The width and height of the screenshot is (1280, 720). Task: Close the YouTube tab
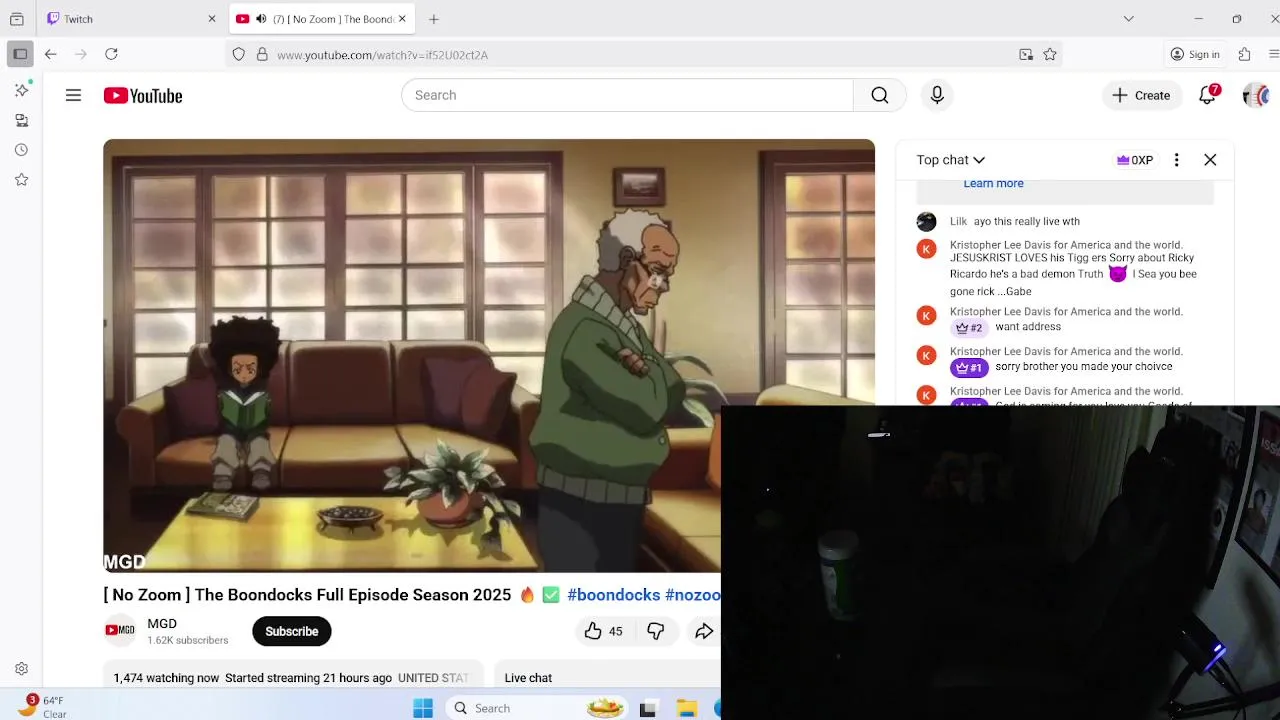(402, 19)
